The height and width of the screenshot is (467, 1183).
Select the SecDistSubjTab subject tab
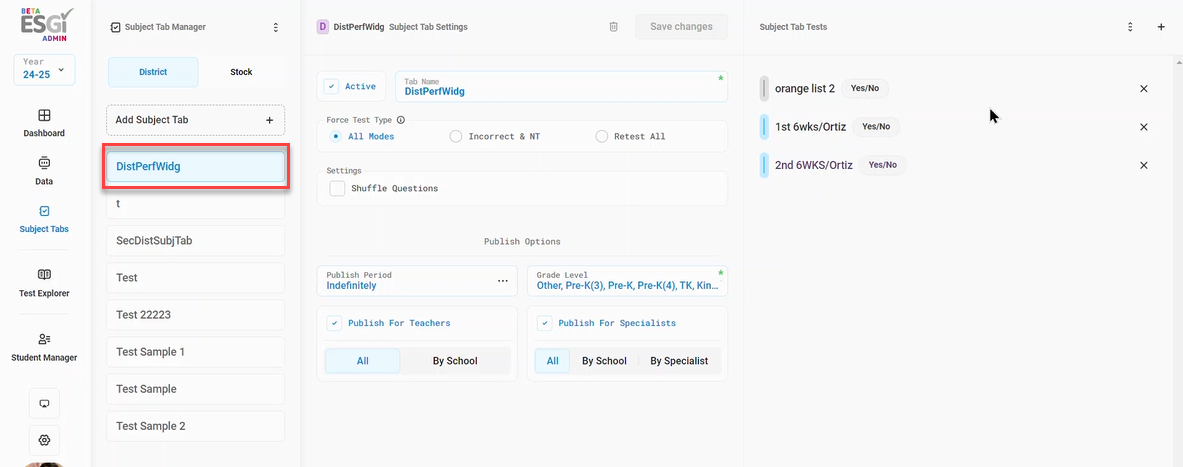pyautogui.click(x=195, y=241)
